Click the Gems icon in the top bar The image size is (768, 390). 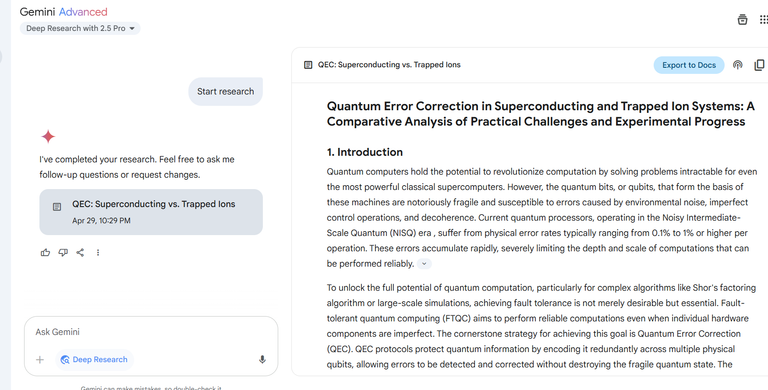(x=743, y=20)
